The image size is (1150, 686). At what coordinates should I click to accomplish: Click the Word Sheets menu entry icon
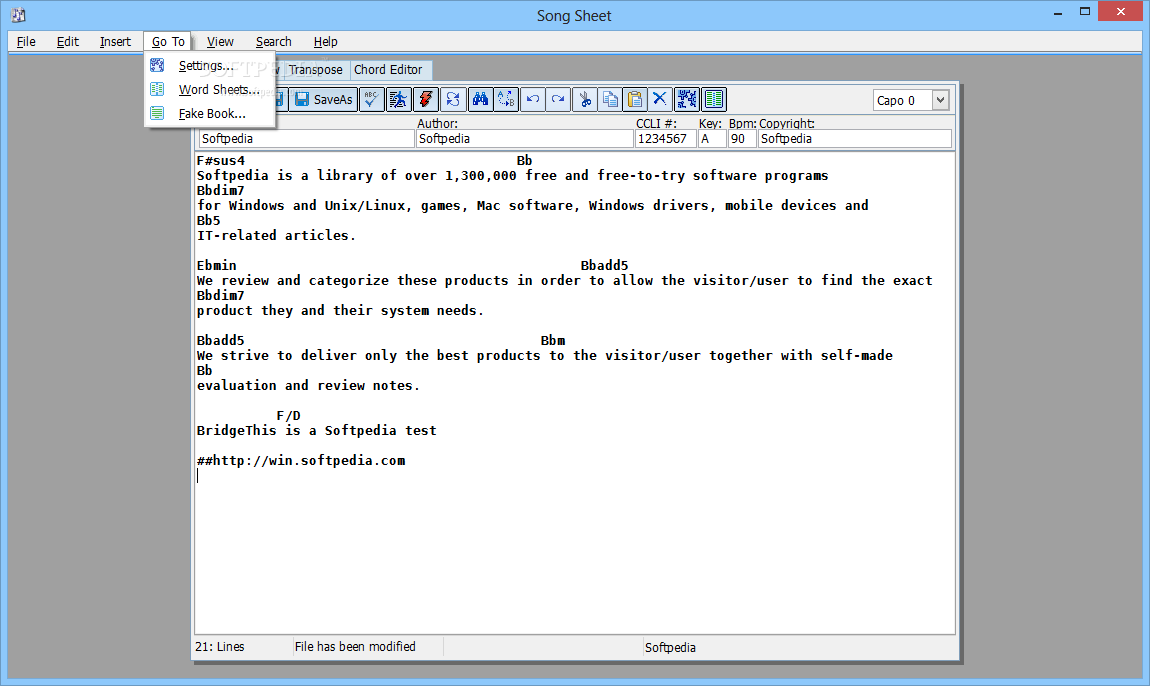click(x=157, y=90)
